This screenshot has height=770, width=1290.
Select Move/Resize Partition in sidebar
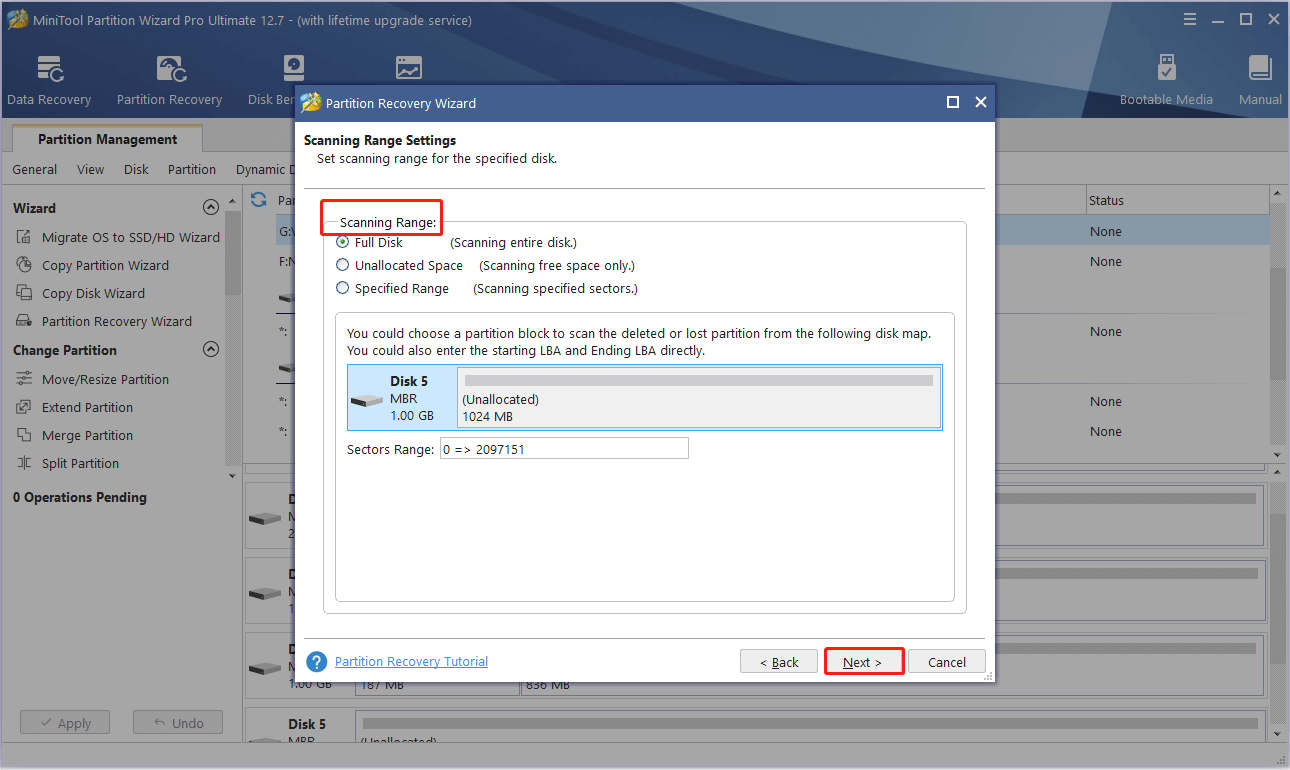(x=105, y=379)
